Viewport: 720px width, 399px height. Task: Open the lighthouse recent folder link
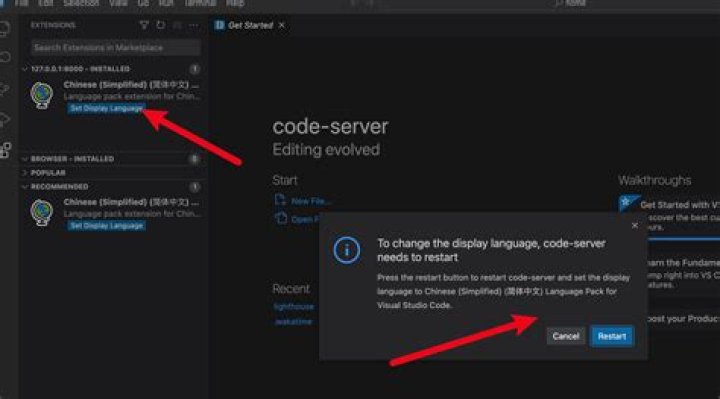tap(293, 307)
